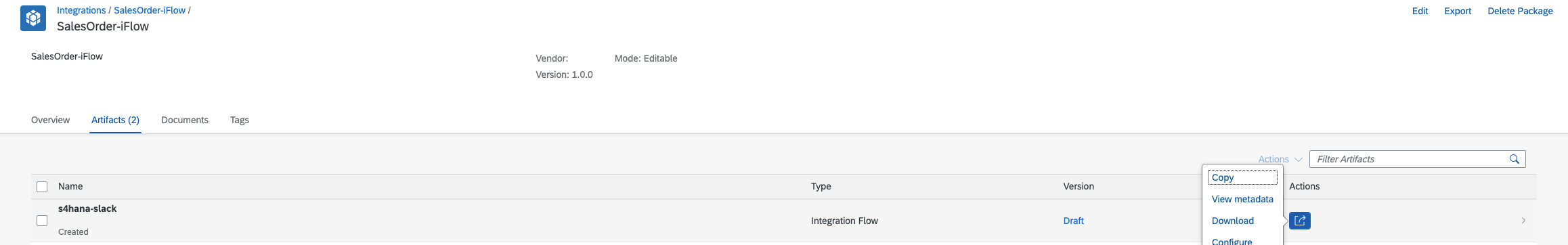The image size is (1568, 245).
Task: Expand the Actions dropdown above the table
Action: (x=1280, y=159)
